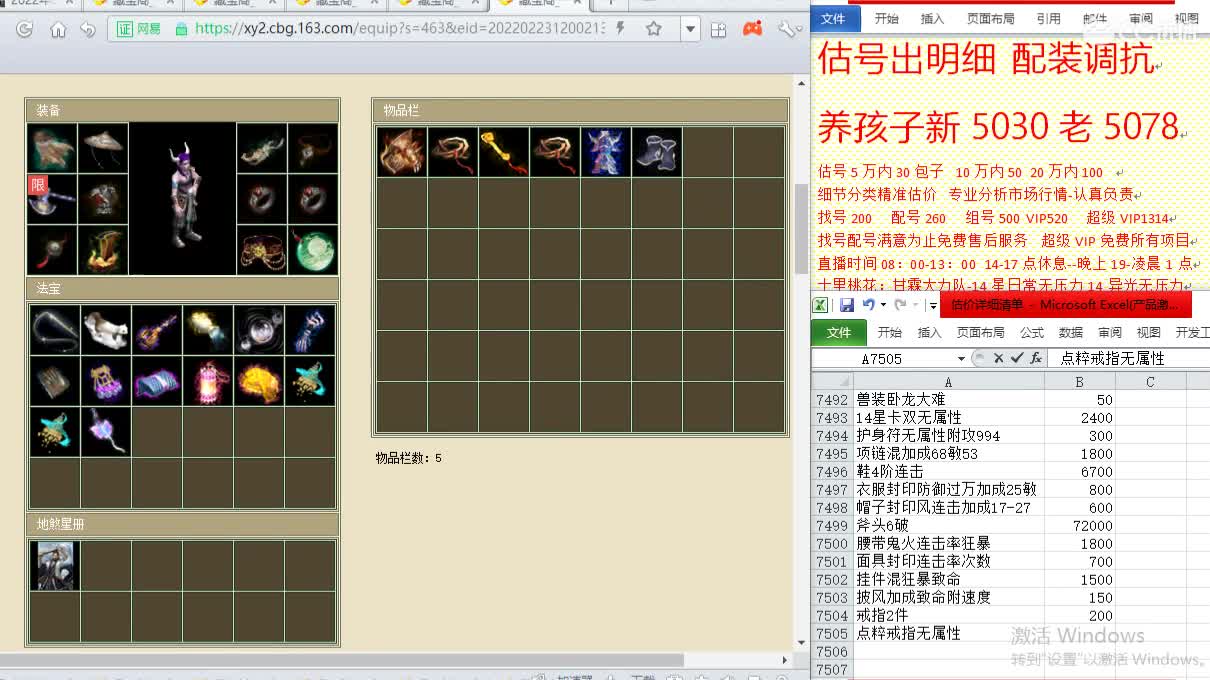Click the browser undo back arrow
Image resolution: width=1210 pixels, height=680 pixels.
[x=88, y=29]
